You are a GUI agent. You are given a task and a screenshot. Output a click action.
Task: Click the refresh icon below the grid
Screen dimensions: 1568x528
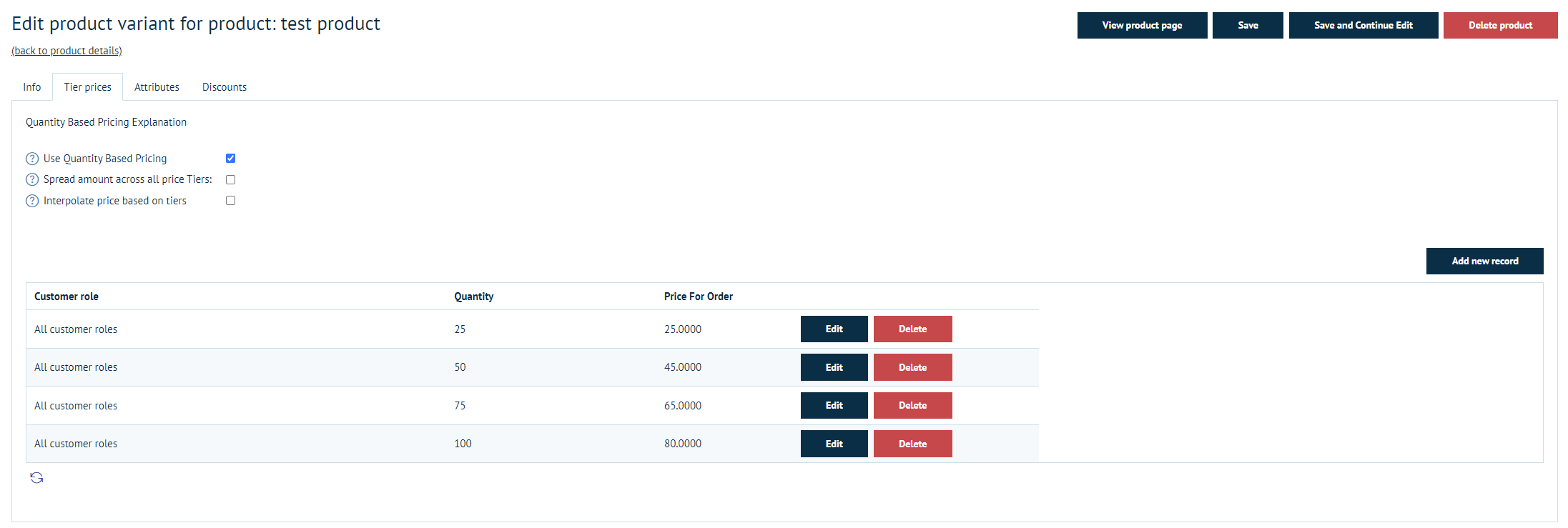[x=36, y=477]
